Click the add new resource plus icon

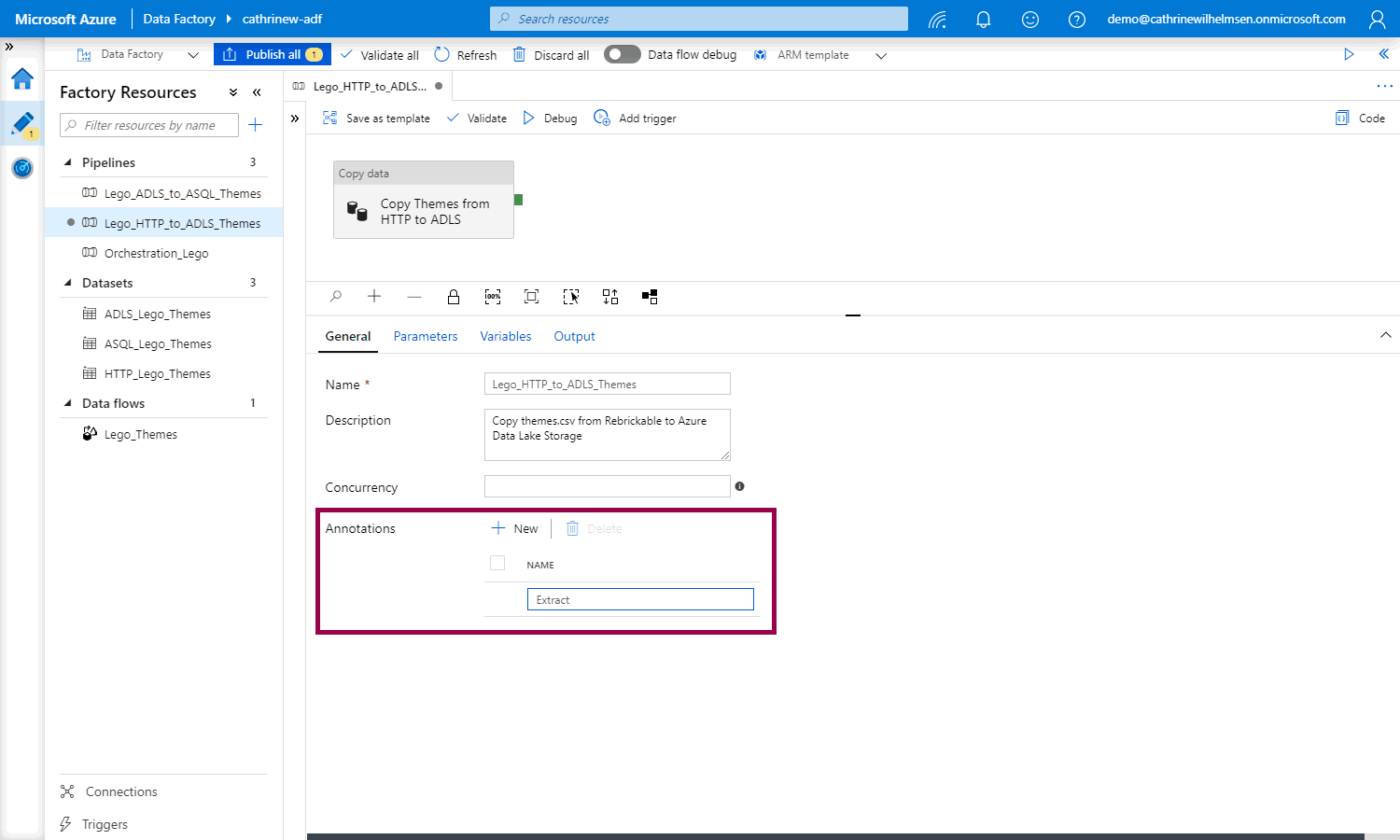coord(256,125)
